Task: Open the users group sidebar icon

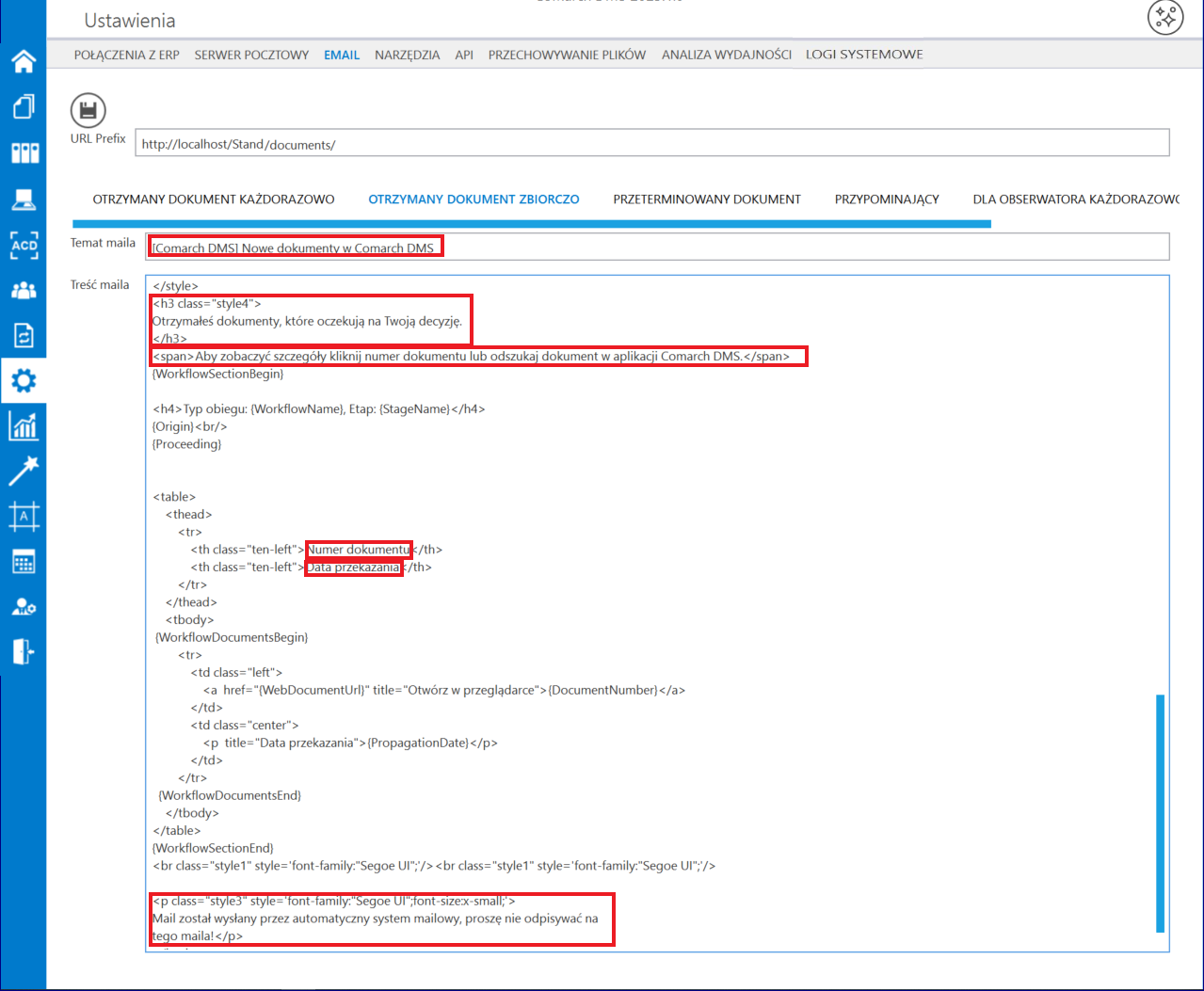Action: tap(24, 290)
